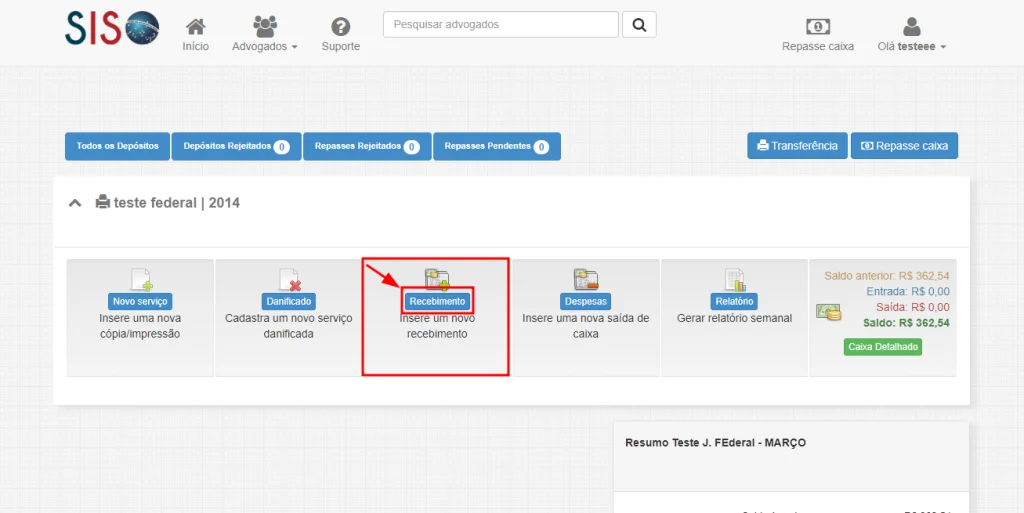1024x513 pixels.
Task: Click the teste federal | 2014 heading
Action: 176,203
